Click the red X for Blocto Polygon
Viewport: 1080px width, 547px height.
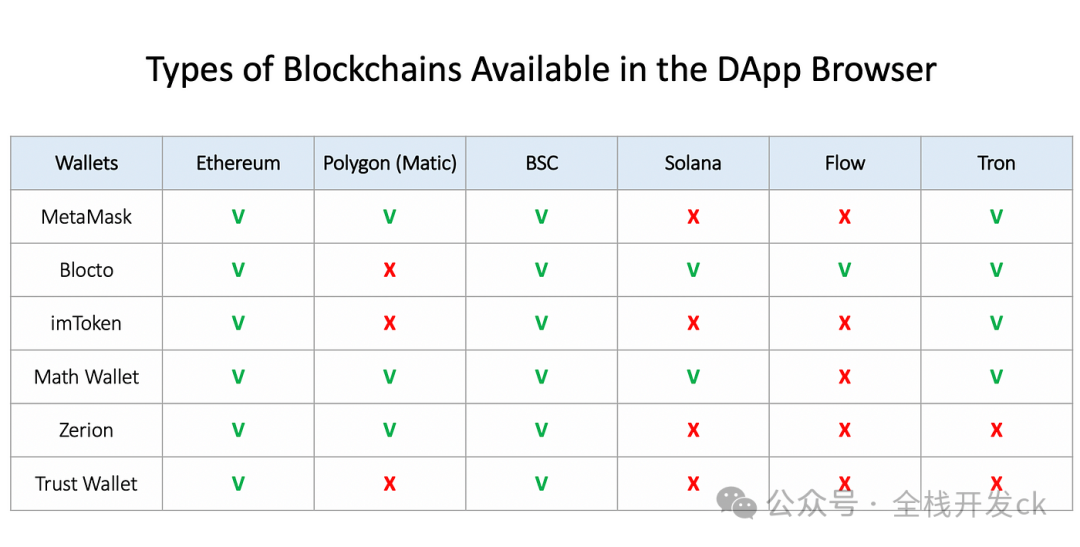point(390,270)
